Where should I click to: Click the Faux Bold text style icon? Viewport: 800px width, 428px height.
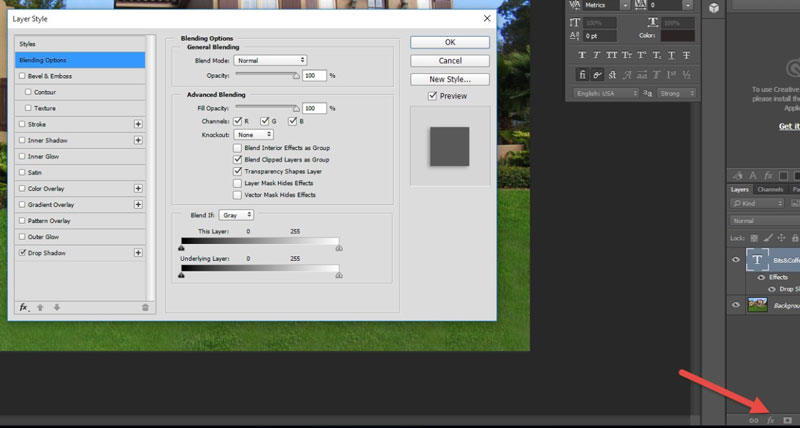click(x=582, y=55)
